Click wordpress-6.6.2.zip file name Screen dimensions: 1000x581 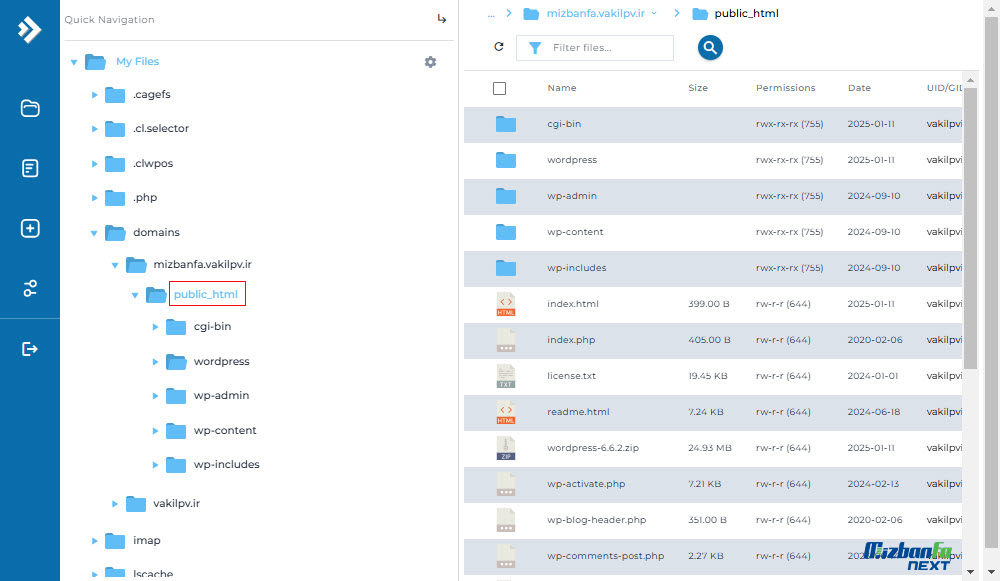[x=593, y=448]
